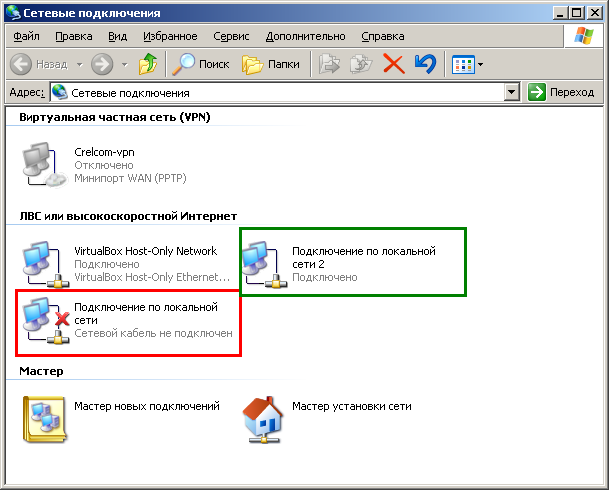Click the window title bar system icon

click(x=13, y=12)
